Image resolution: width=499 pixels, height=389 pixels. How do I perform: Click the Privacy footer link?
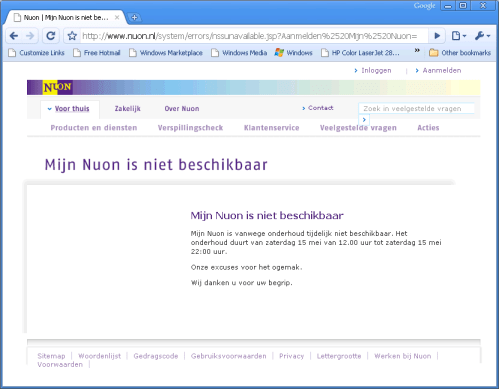coord(292,356)
